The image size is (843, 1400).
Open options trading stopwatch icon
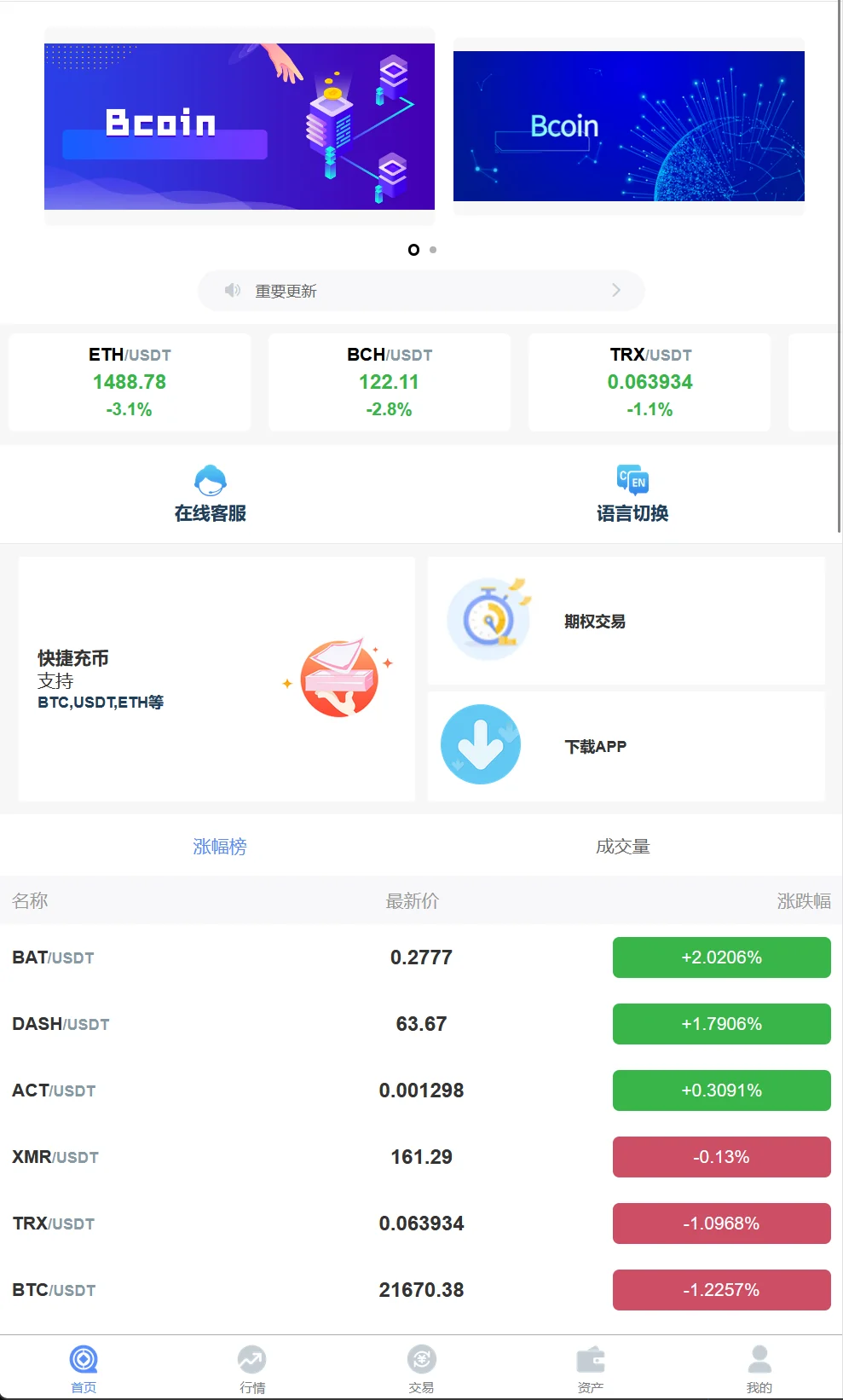pos(489,620)
